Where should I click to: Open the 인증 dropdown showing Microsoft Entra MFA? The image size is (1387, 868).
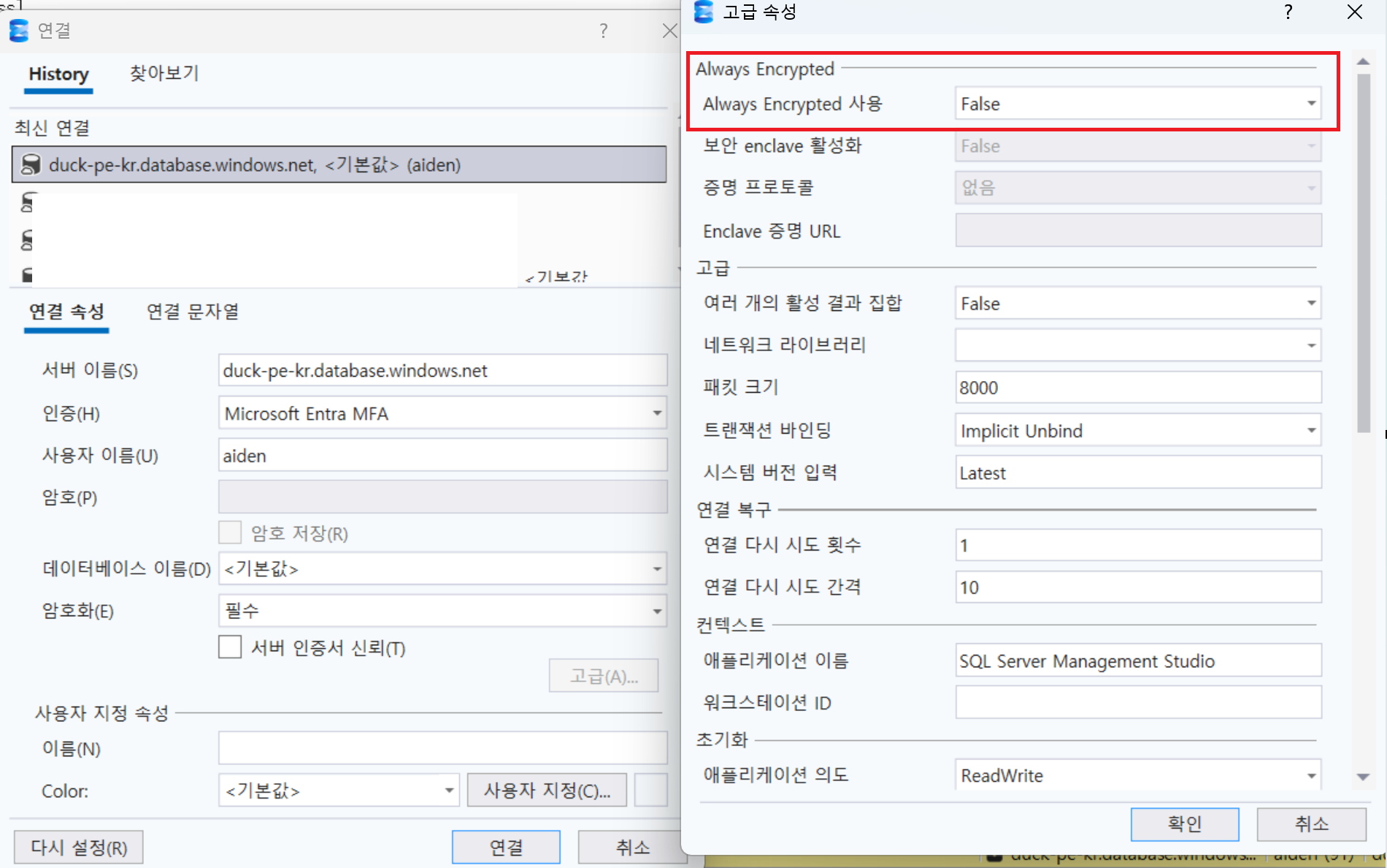click(x=442, y=413)
